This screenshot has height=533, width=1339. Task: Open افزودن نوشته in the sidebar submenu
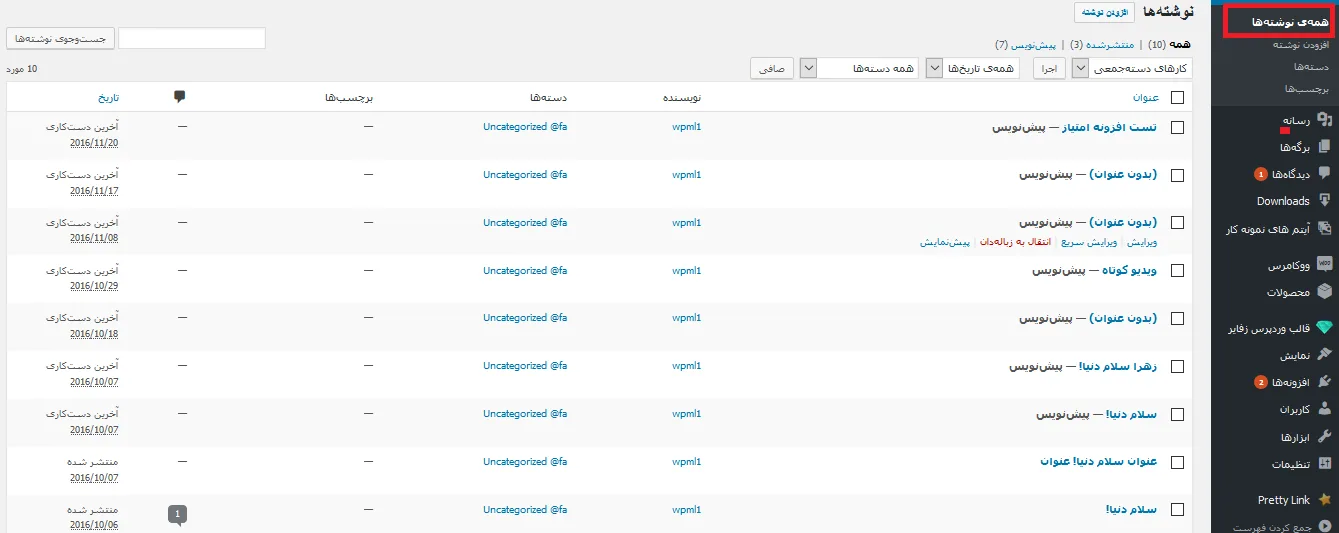[x=1300, y=45]
